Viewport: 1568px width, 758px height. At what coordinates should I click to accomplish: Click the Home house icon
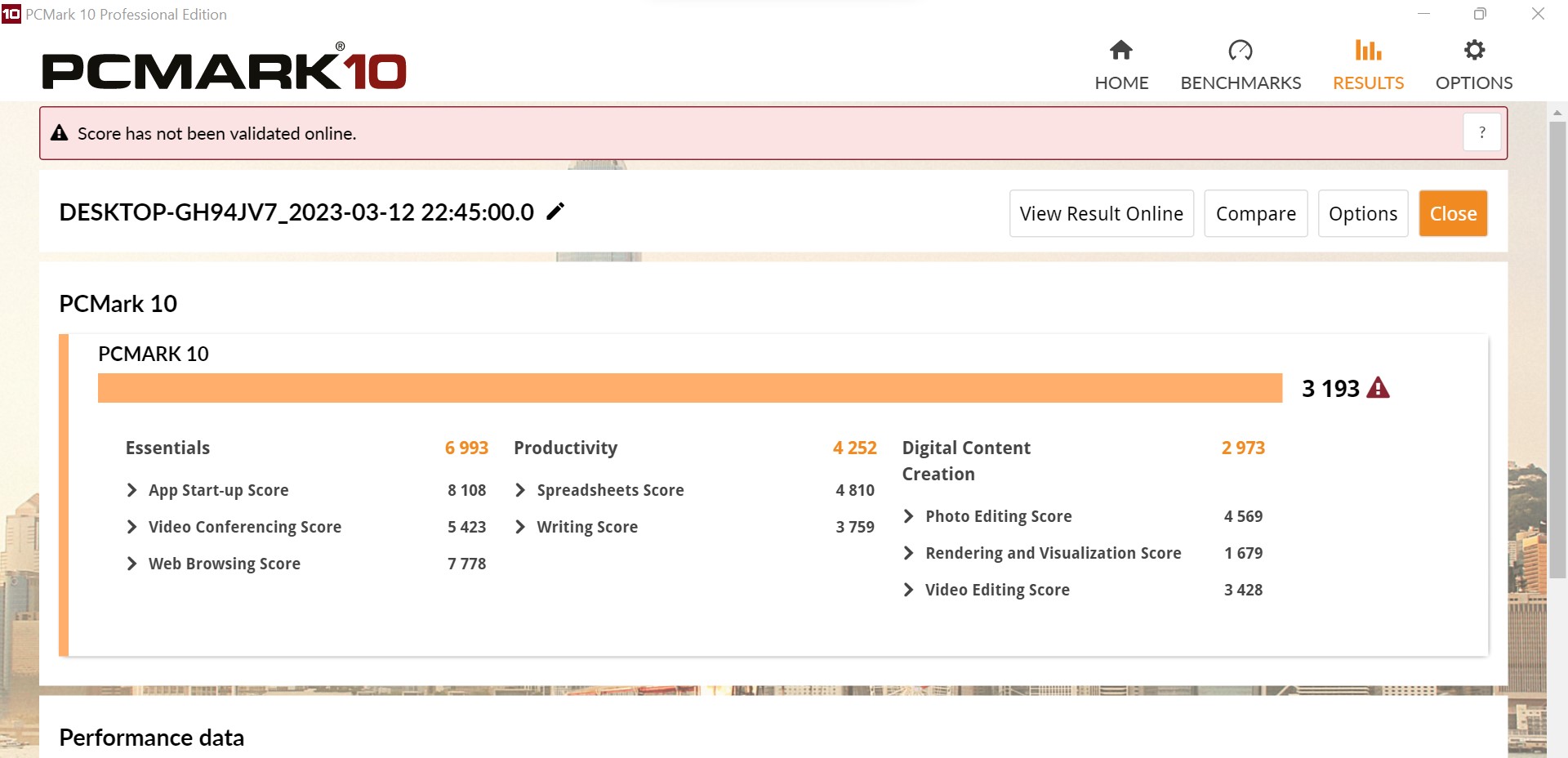[1121, 51]
